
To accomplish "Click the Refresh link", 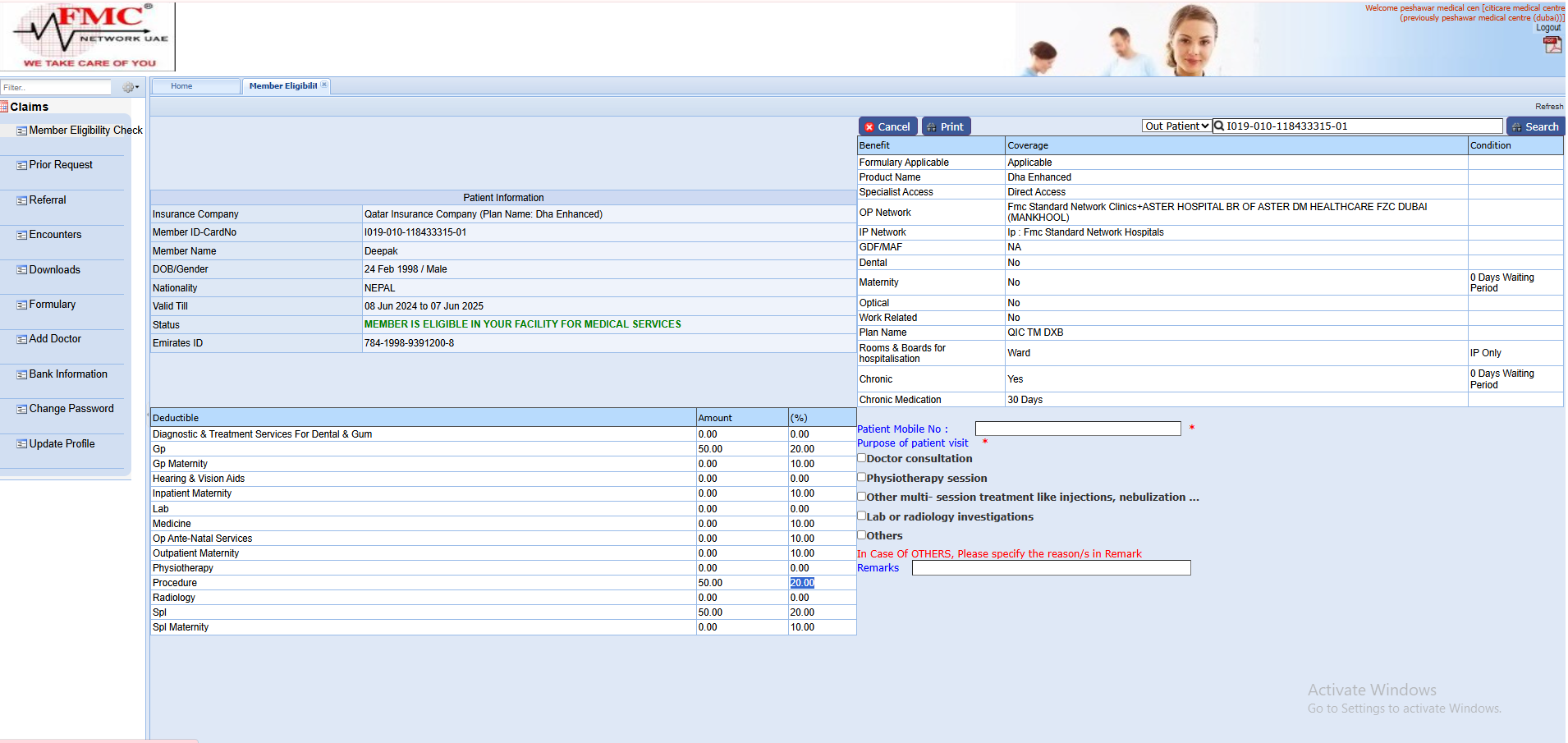I will point(1548,107).
